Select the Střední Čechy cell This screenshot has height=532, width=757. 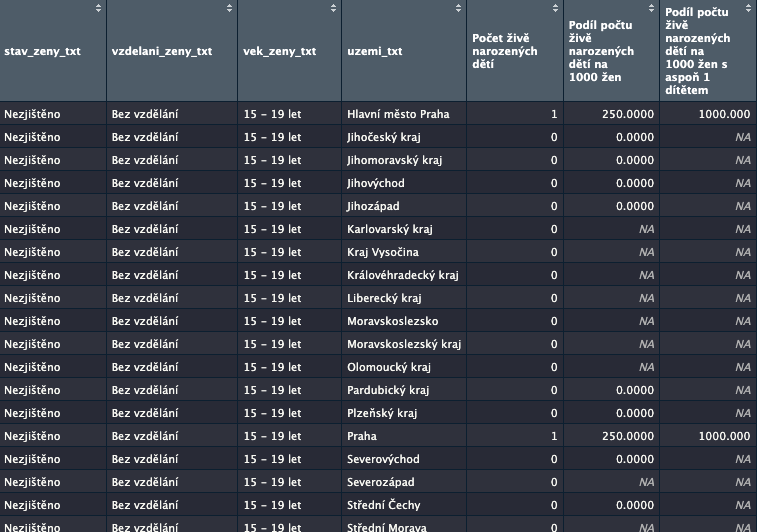tap(385, 505)
